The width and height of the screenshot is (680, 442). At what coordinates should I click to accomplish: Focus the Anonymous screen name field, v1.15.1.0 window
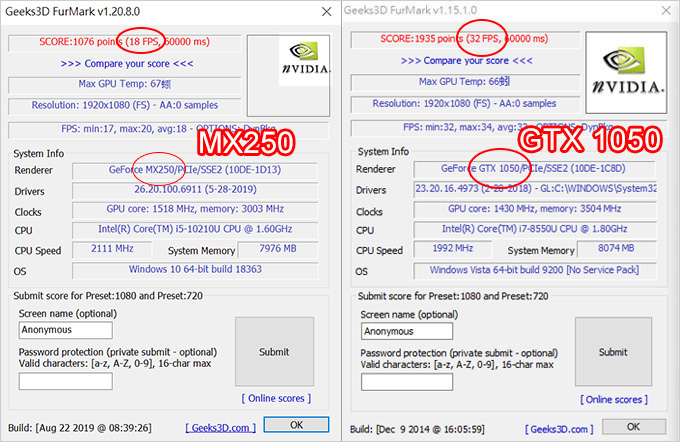[407, 331]
